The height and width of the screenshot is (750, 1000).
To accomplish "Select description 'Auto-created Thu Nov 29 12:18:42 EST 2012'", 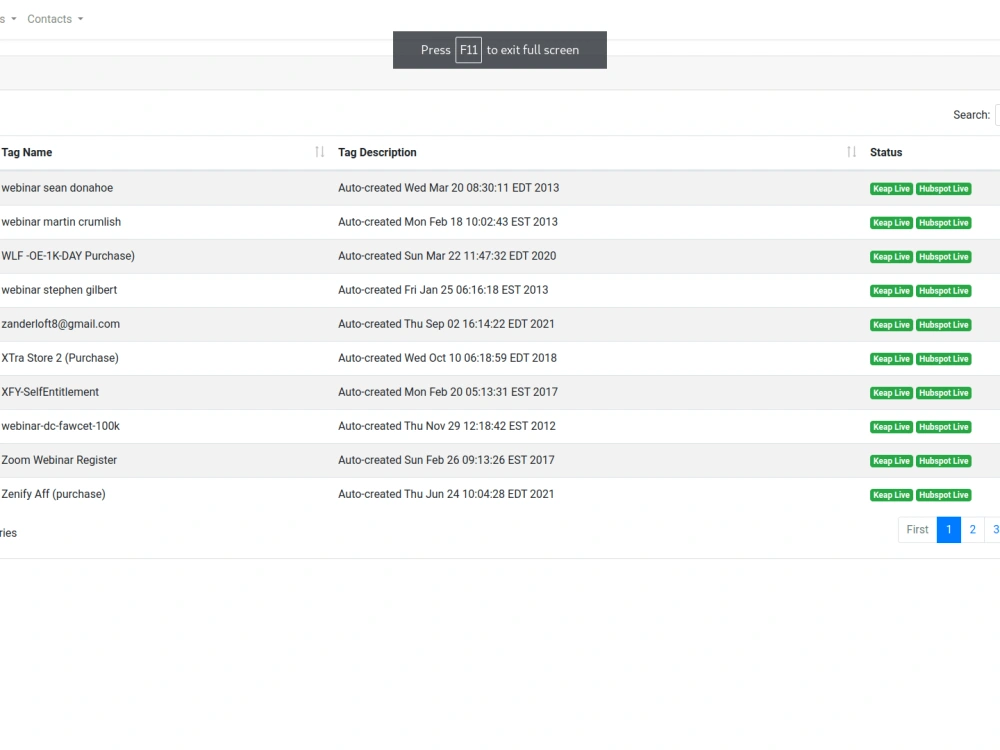I will (x=447, y=426).
